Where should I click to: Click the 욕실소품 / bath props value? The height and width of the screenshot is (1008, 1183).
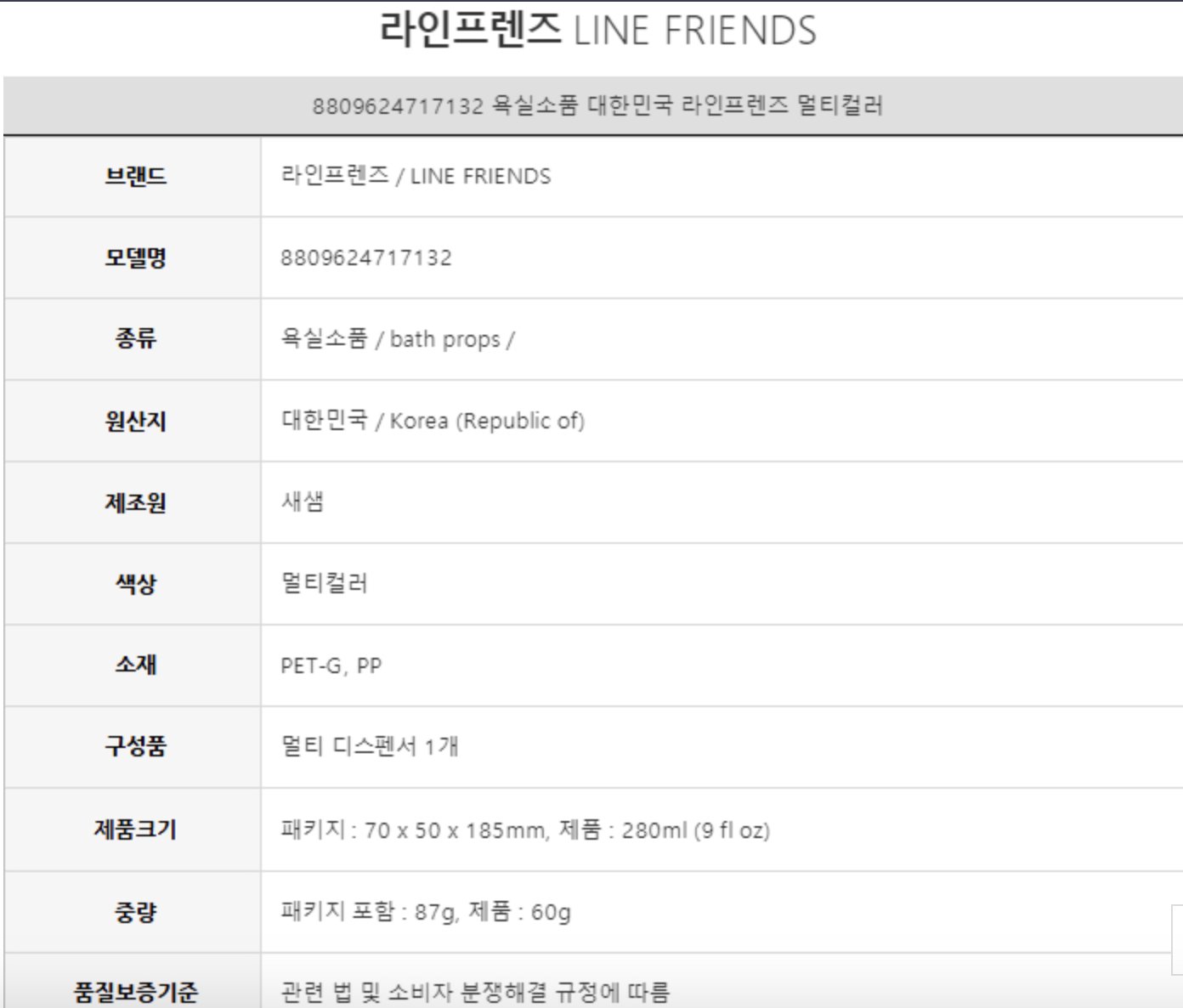(x=397, y=339)
